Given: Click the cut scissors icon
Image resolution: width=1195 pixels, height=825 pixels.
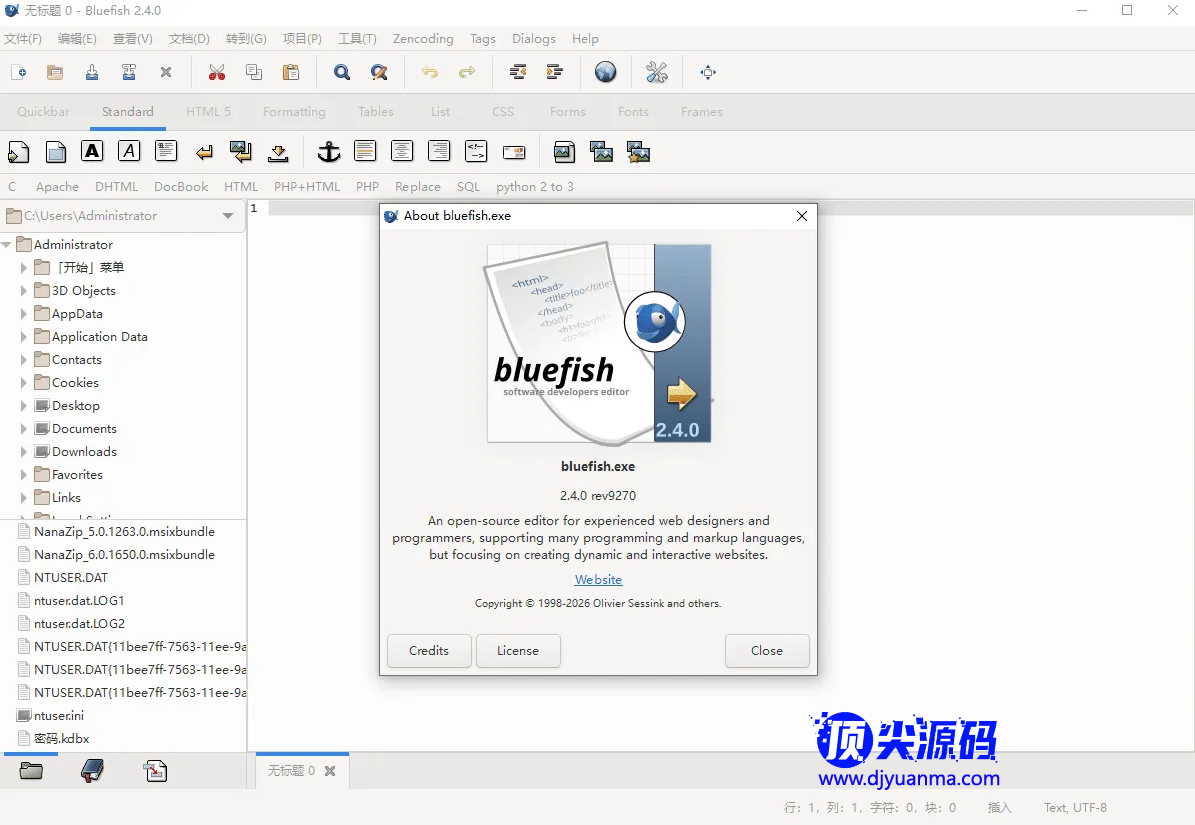Looking at the screenshot, I should pyautogui.click(x=216, y=72).
